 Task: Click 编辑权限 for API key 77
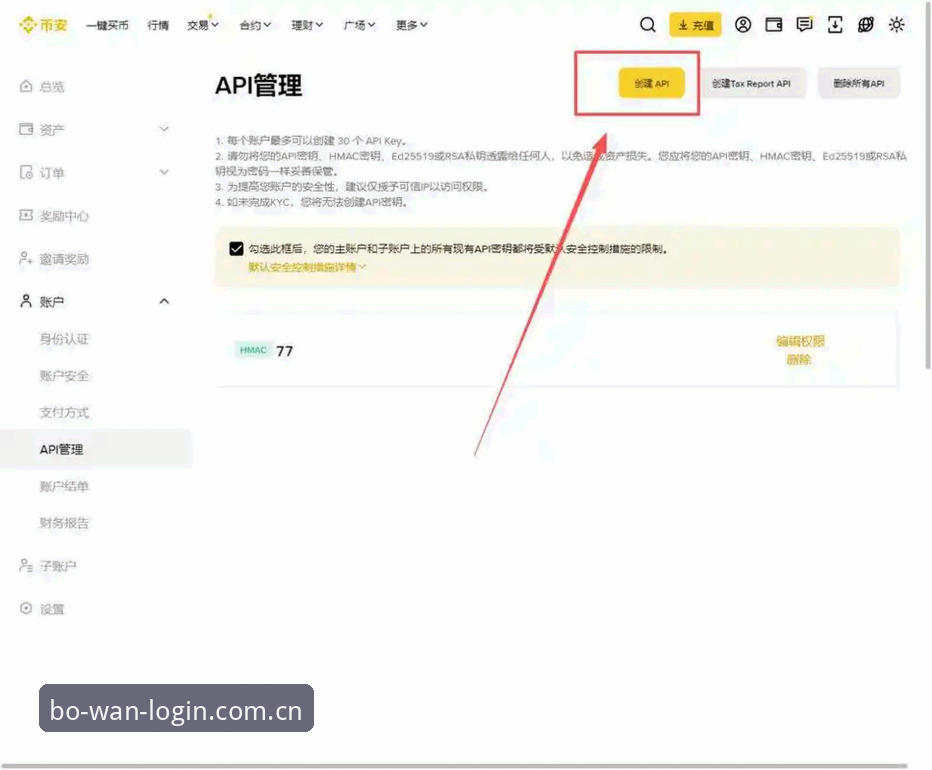tap(800, 341)
